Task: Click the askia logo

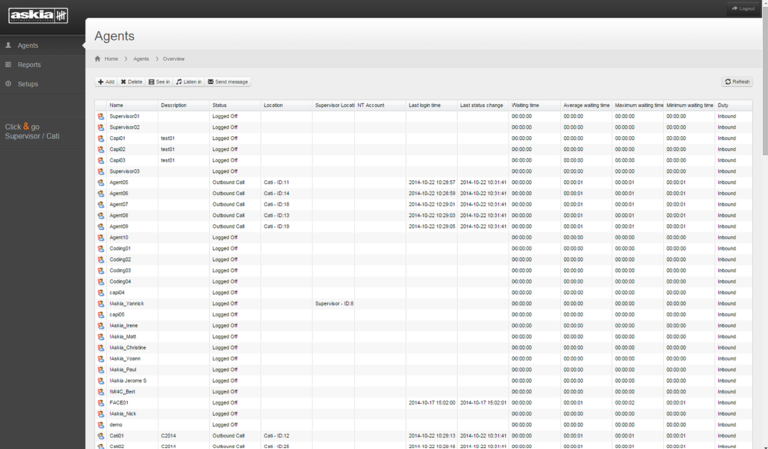Action: (x=38, y=16)
